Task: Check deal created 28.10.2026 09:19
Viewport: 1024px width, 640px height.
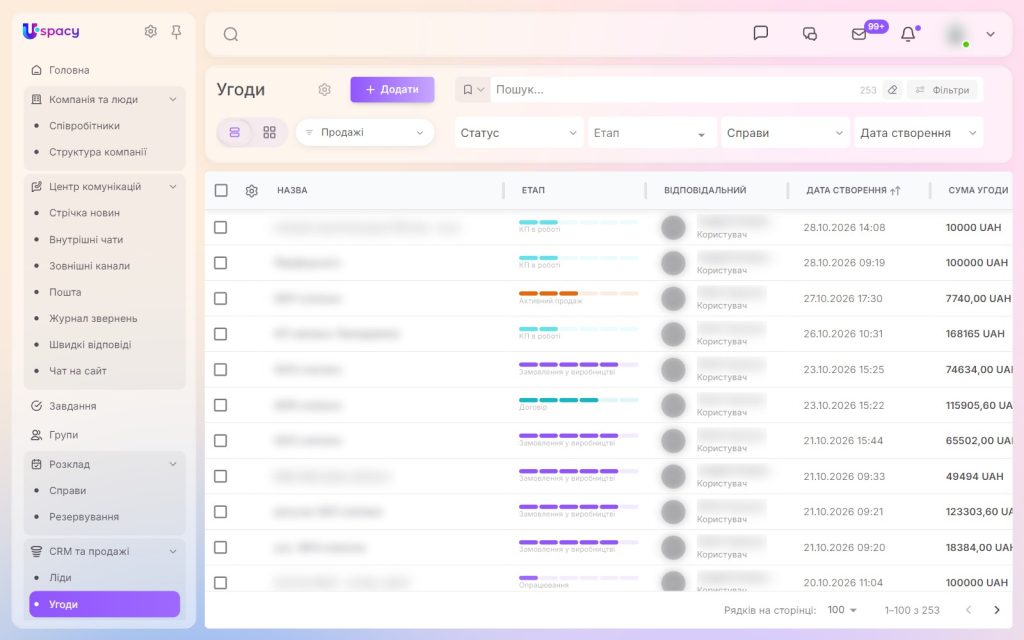Action: [221, 263]
